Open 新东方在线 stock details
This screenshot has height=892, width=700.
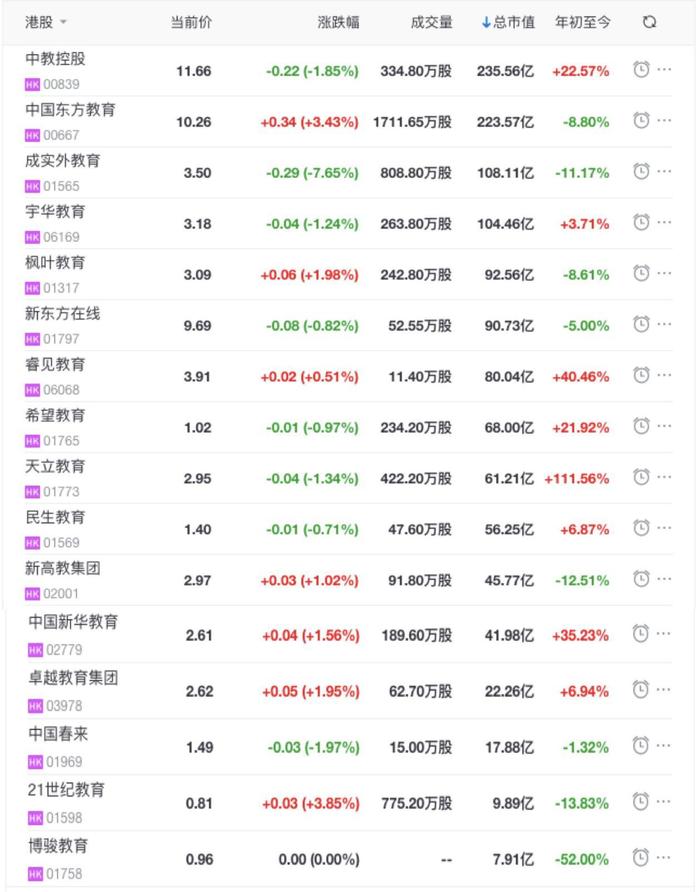tap(63, 314)
